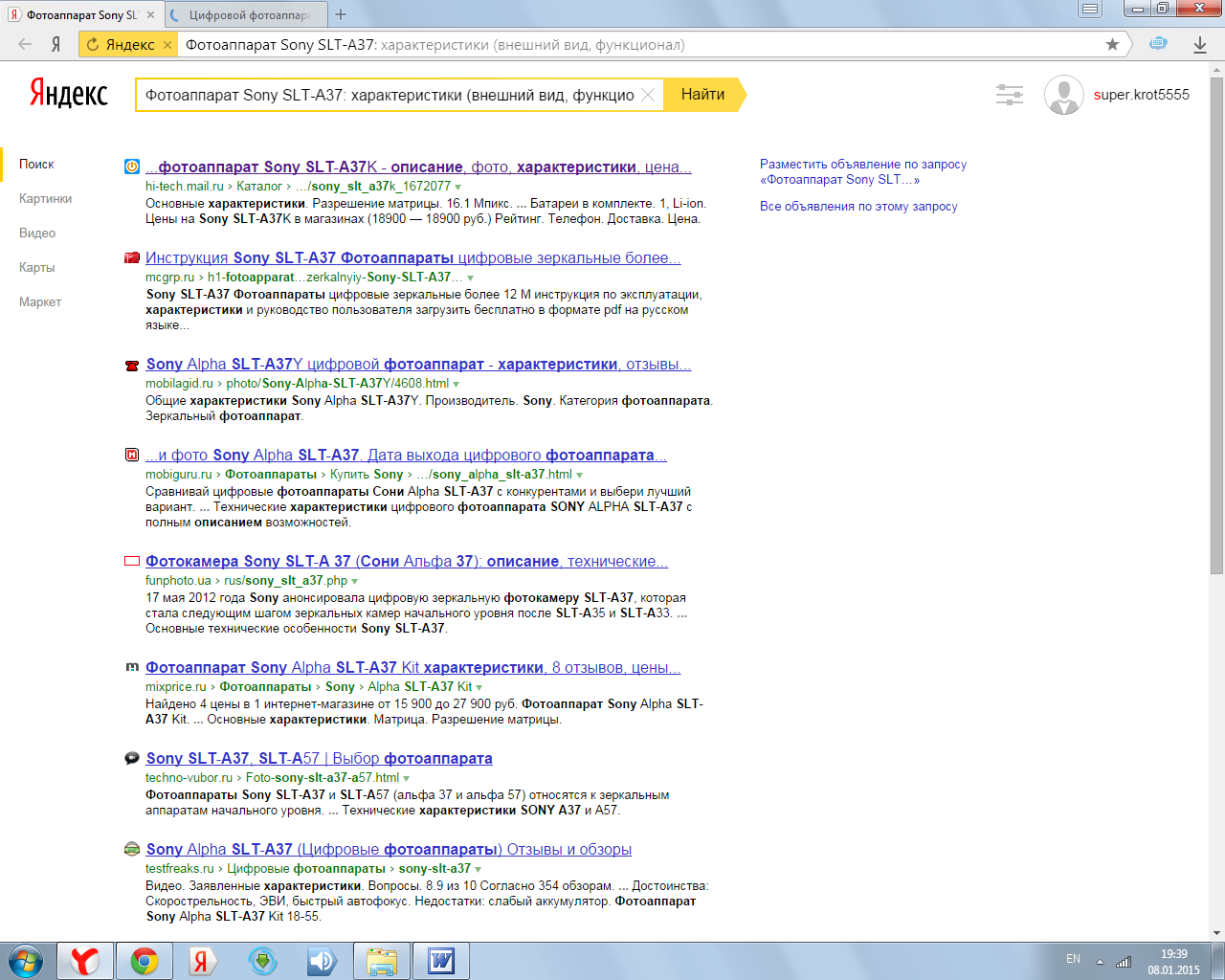This screenshot has height=980, width=1225.
Task: Open search settings sliders icon
Action: (x=1010, y=95)
